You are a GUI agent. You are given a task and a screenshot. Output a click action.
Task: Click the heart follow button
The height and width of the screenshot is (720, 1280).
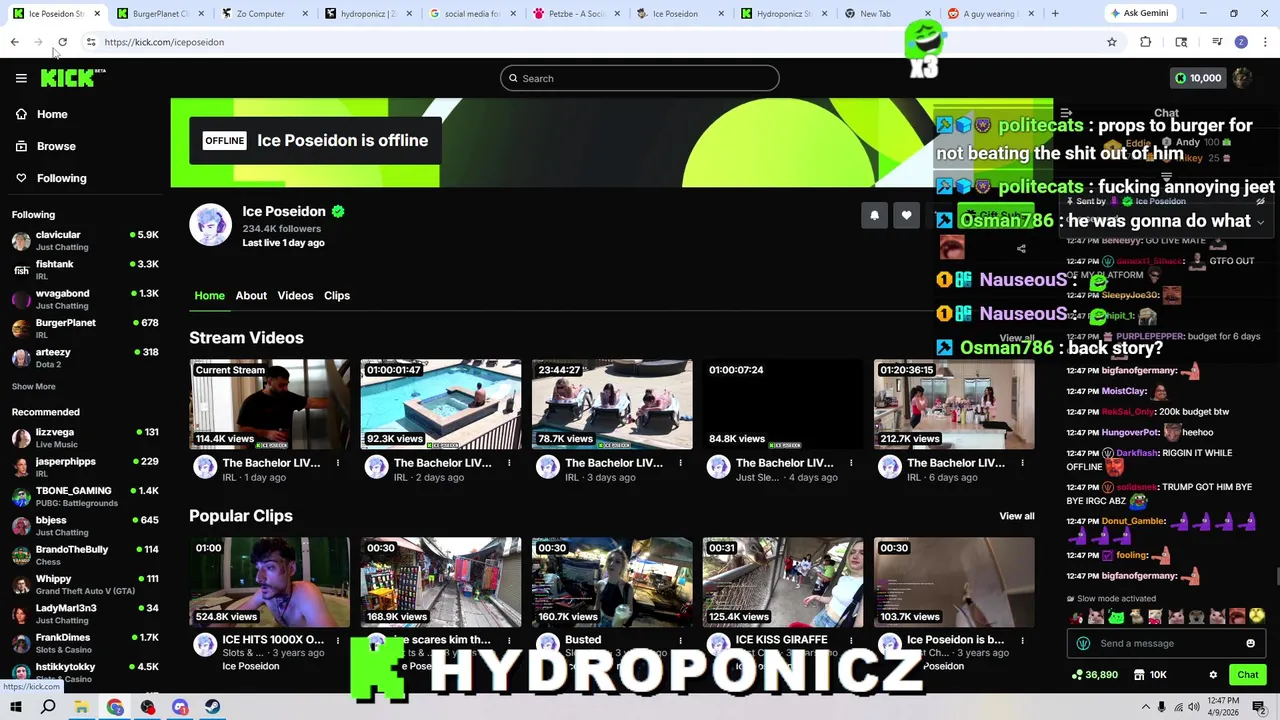[x=906, y=215]
